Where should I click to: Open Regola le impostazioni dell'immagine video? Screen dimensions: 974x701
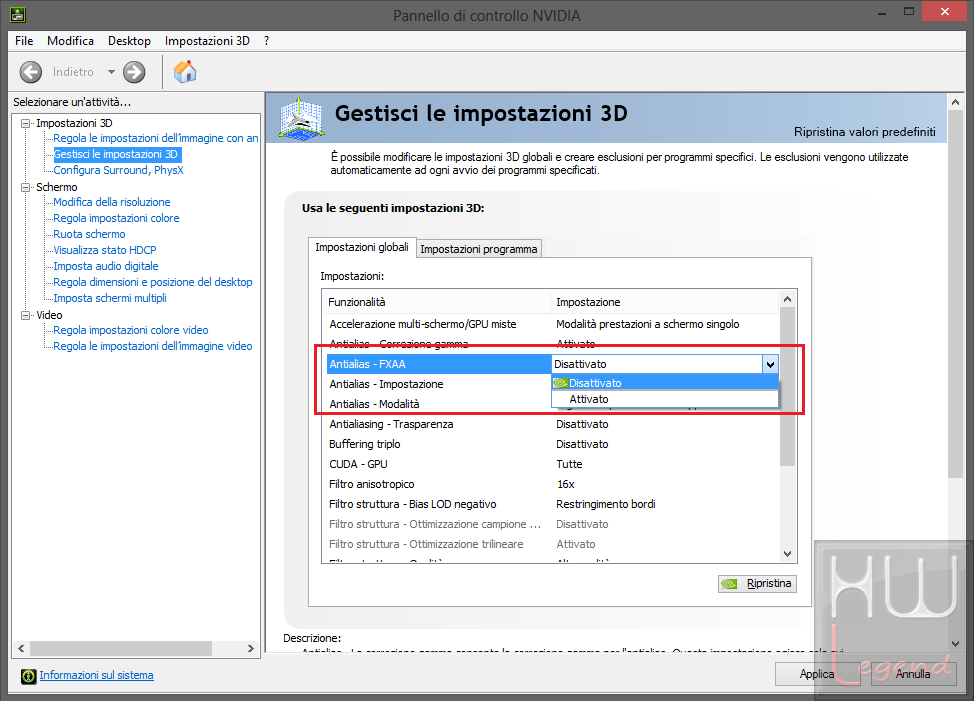153,346
